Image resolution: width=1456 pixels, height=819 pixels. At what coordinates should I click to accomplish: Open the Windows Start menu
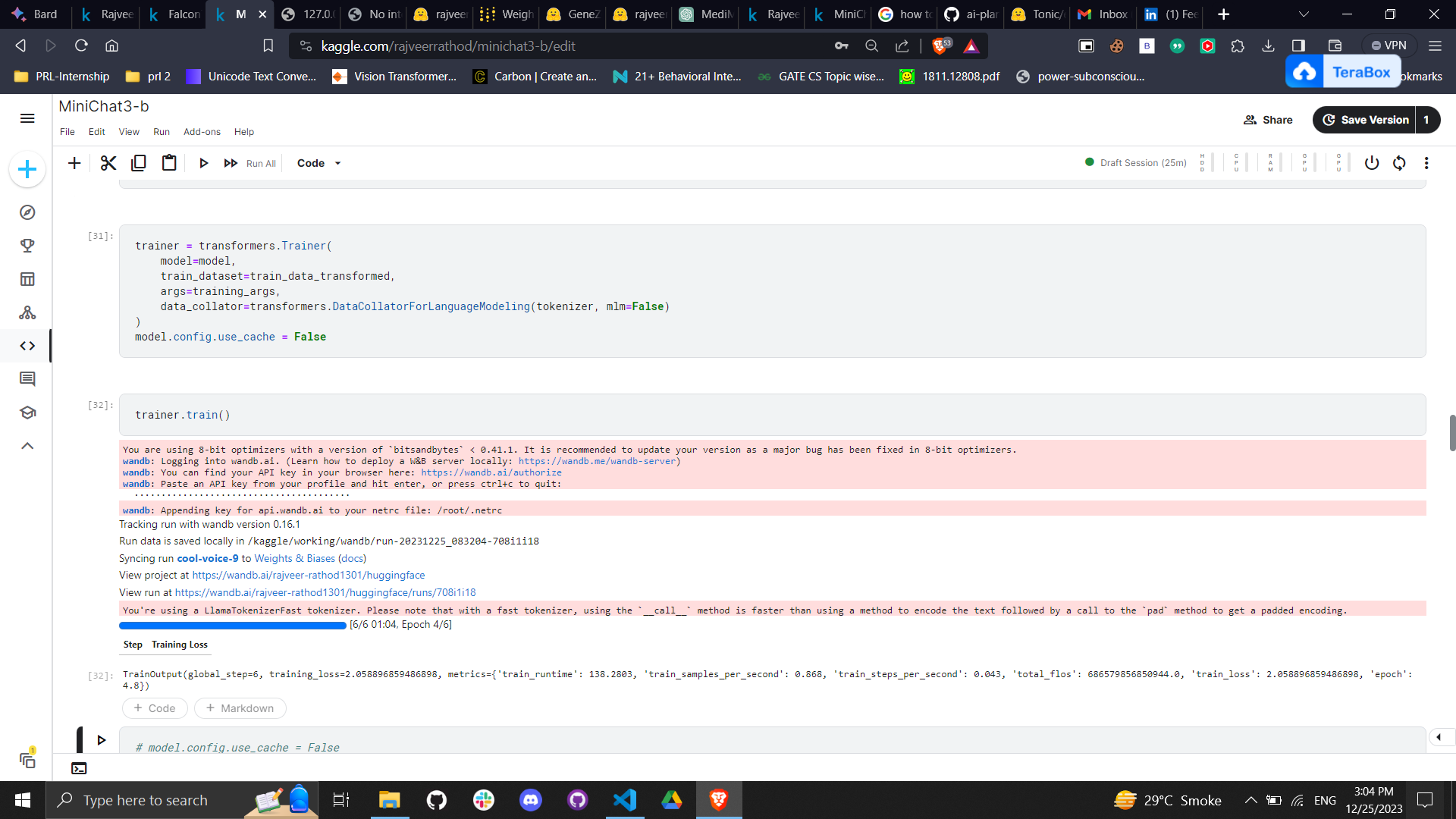pos(23,800)
